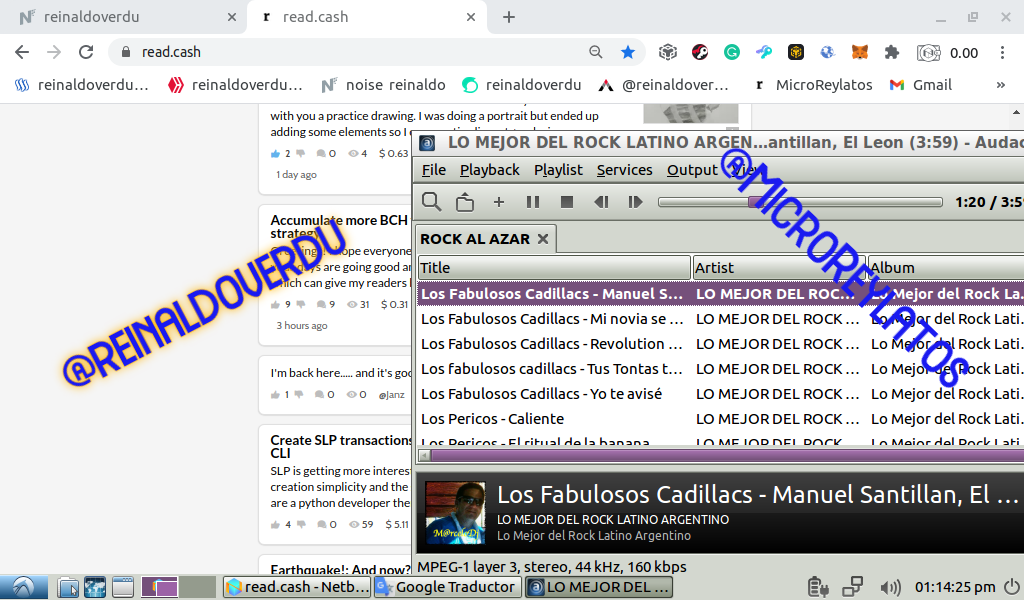Open the Audacious search tool
This screenshot has height=600, width=1024.
431,202
